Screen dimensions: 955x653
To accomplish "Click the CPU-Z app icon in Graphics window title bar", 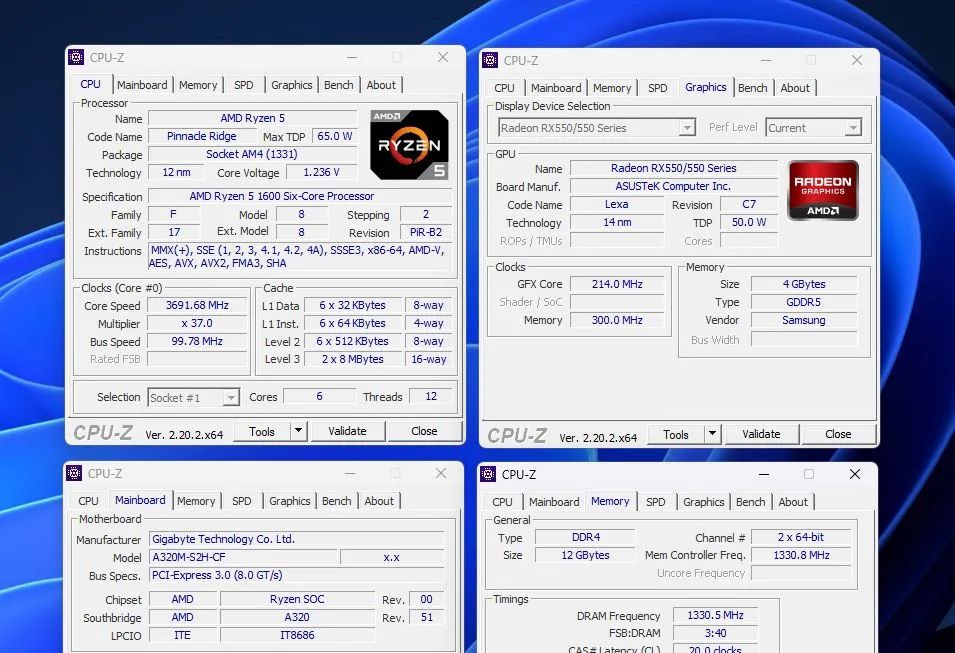I will 490,60.
